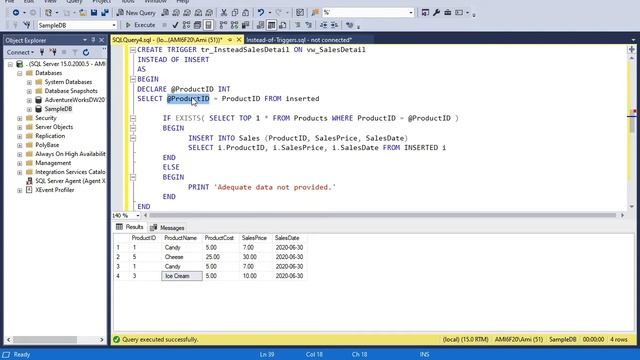Image resolution: width=640 pixels, height=360 pixels.
Task: Toggle Include Live Query Statistics
Action: (x=235, y=25)
